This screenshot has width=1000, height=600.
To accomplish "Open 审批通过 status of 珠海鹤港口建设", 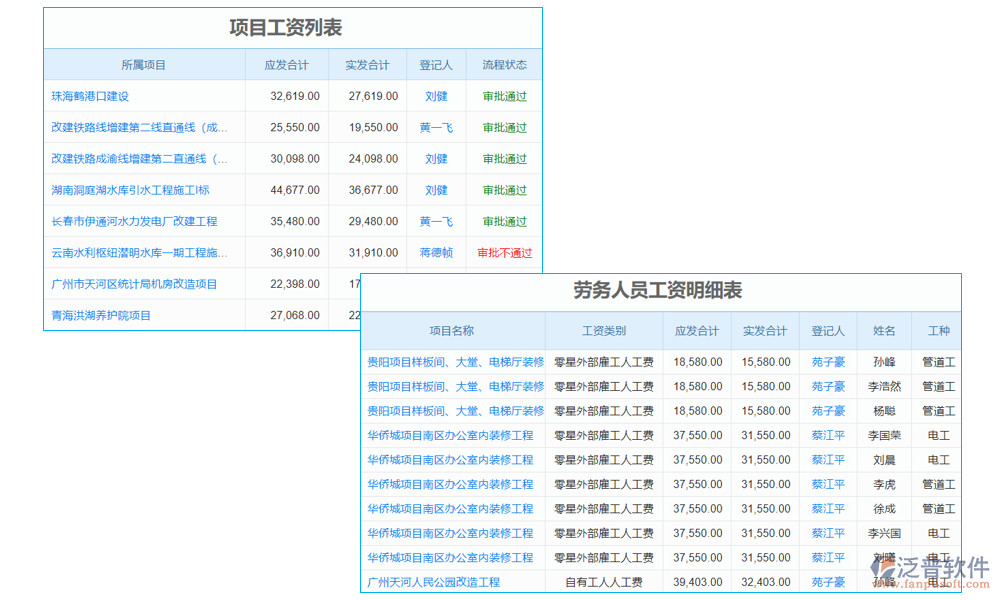I will point(503,95).
